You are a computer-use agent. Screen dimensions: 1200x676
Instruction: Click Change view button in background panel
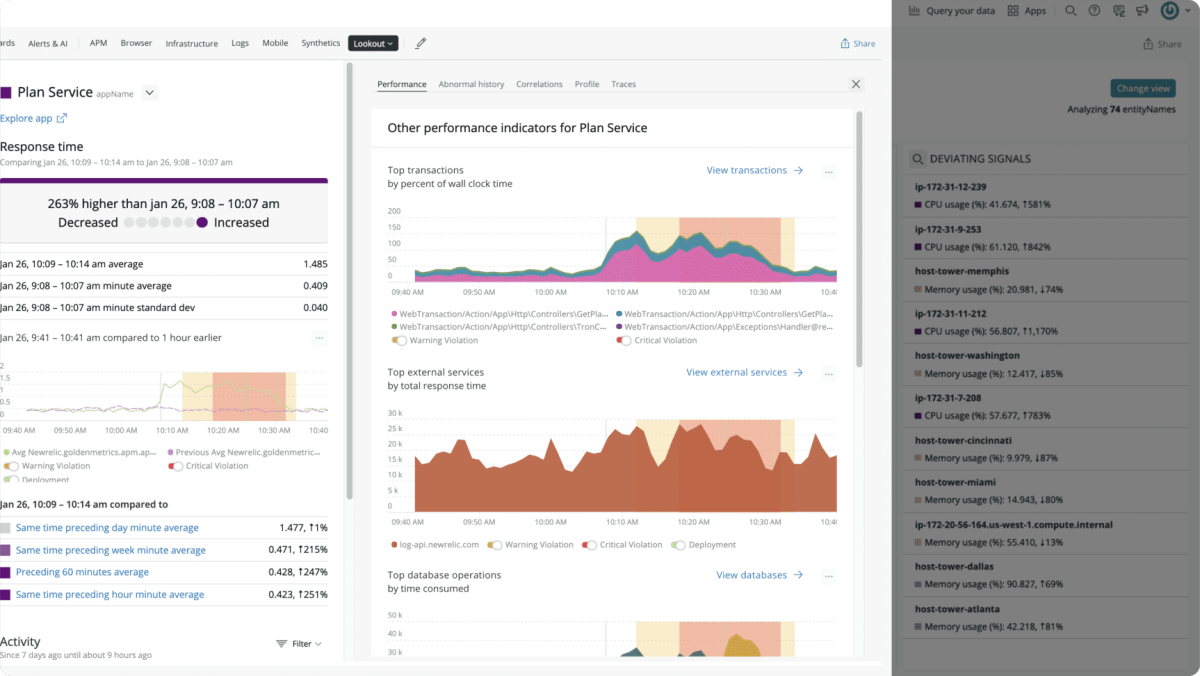(1143, 88)
